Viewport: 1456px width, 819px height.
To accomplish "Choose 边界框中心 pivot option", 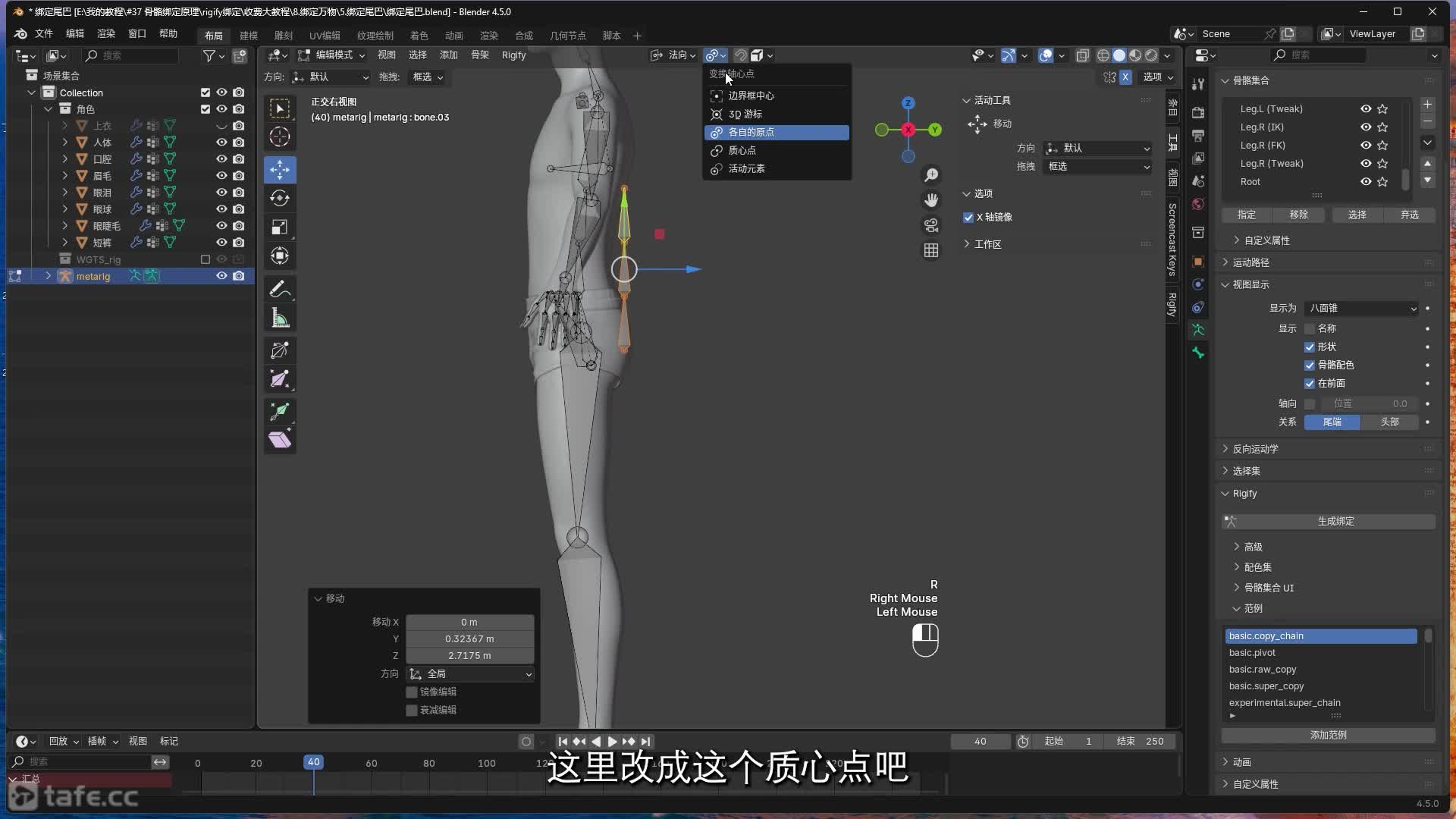I will (x=777, y=96).
